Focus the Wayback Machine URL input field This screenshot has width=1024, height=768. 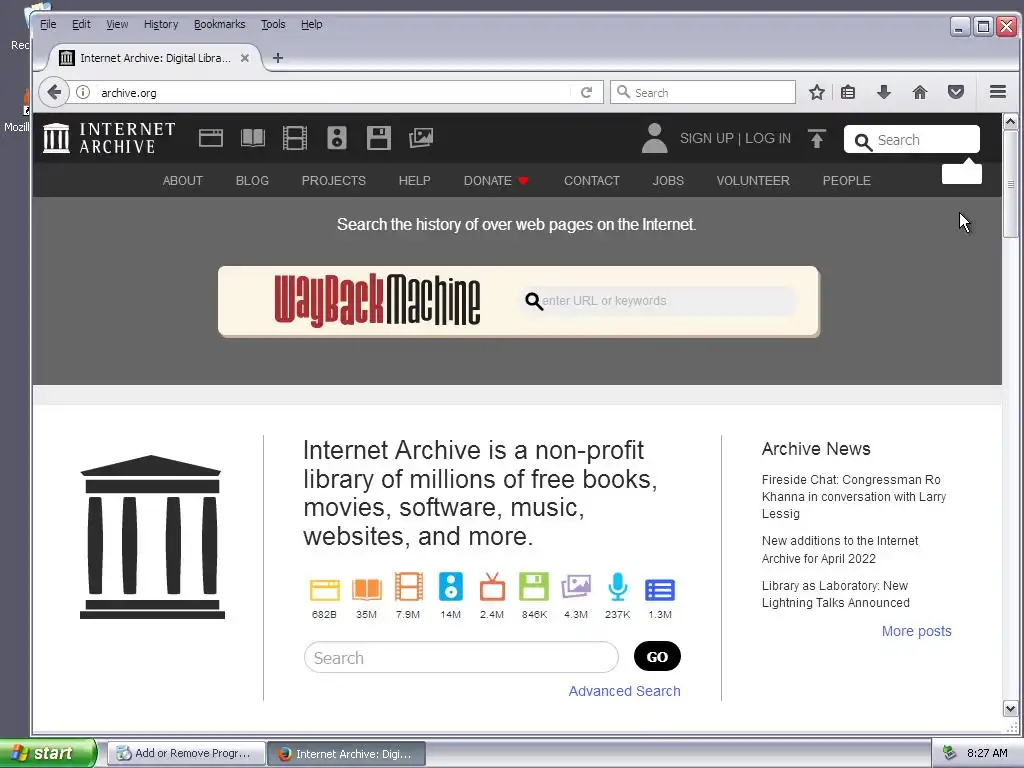660,301
